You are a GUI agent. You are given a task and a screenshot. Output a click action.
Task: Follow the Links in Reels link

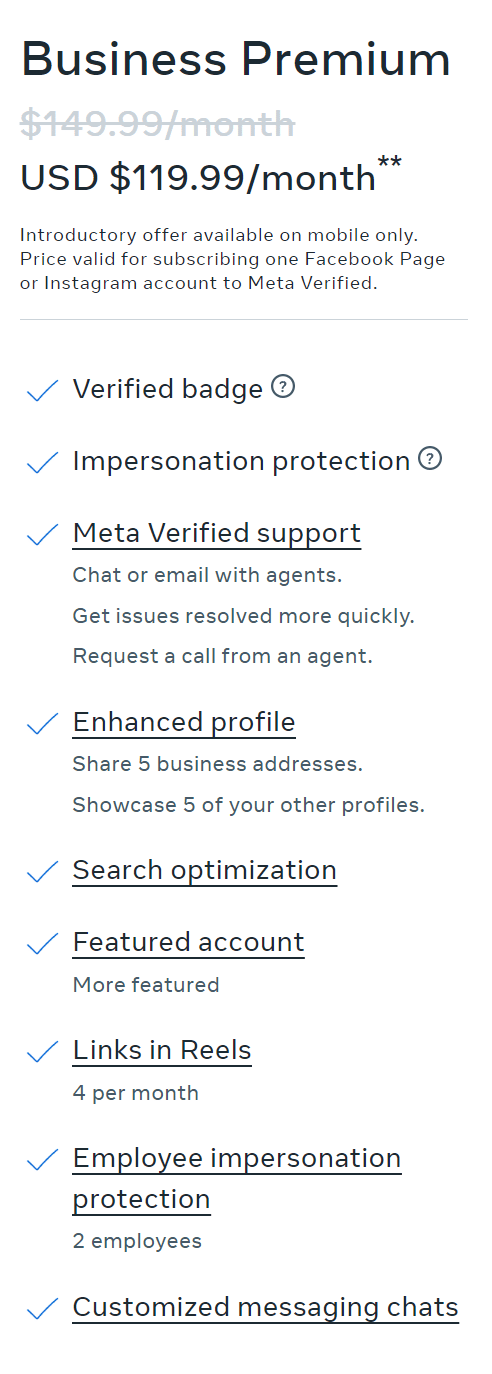(162, 1050)
